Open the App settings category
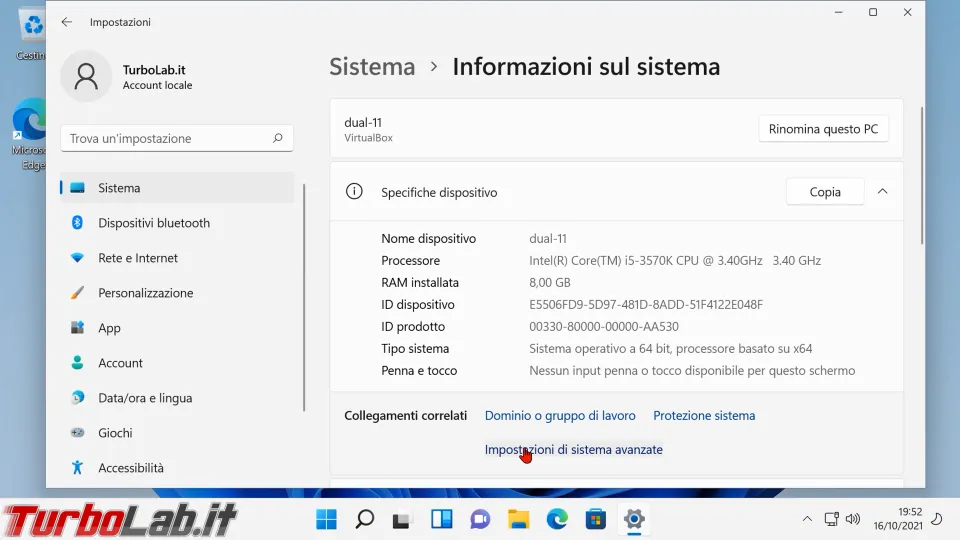Screen dimensions: 960x540 click(x=109, y=328)
